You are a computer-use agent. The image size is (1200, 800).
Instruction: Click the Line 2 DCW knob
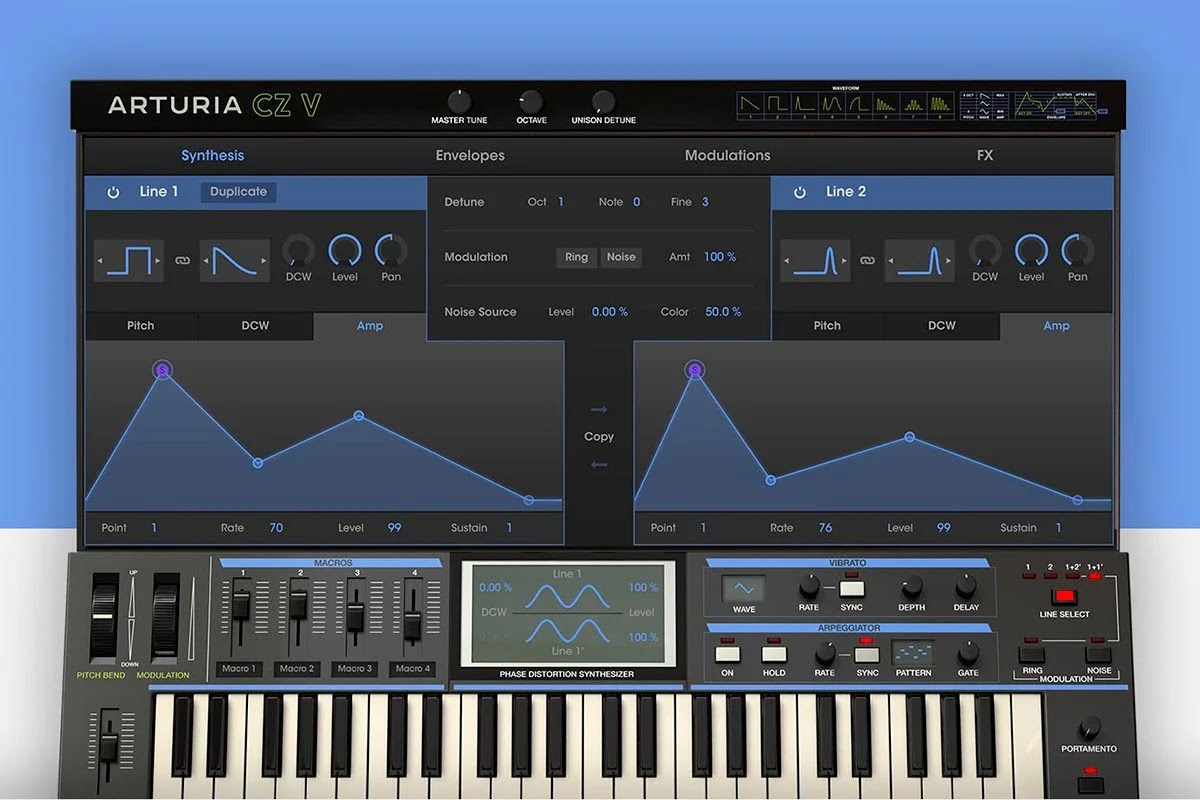[985, 251]
